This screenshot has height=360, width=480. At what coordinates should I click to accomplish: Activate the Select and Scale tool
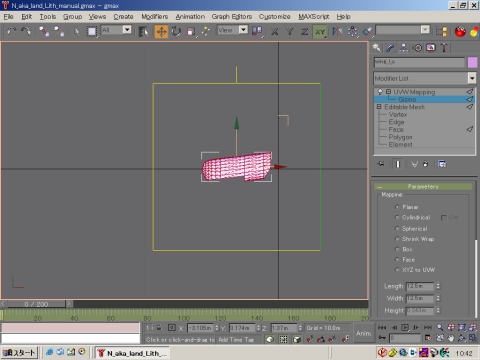[191, 32]
